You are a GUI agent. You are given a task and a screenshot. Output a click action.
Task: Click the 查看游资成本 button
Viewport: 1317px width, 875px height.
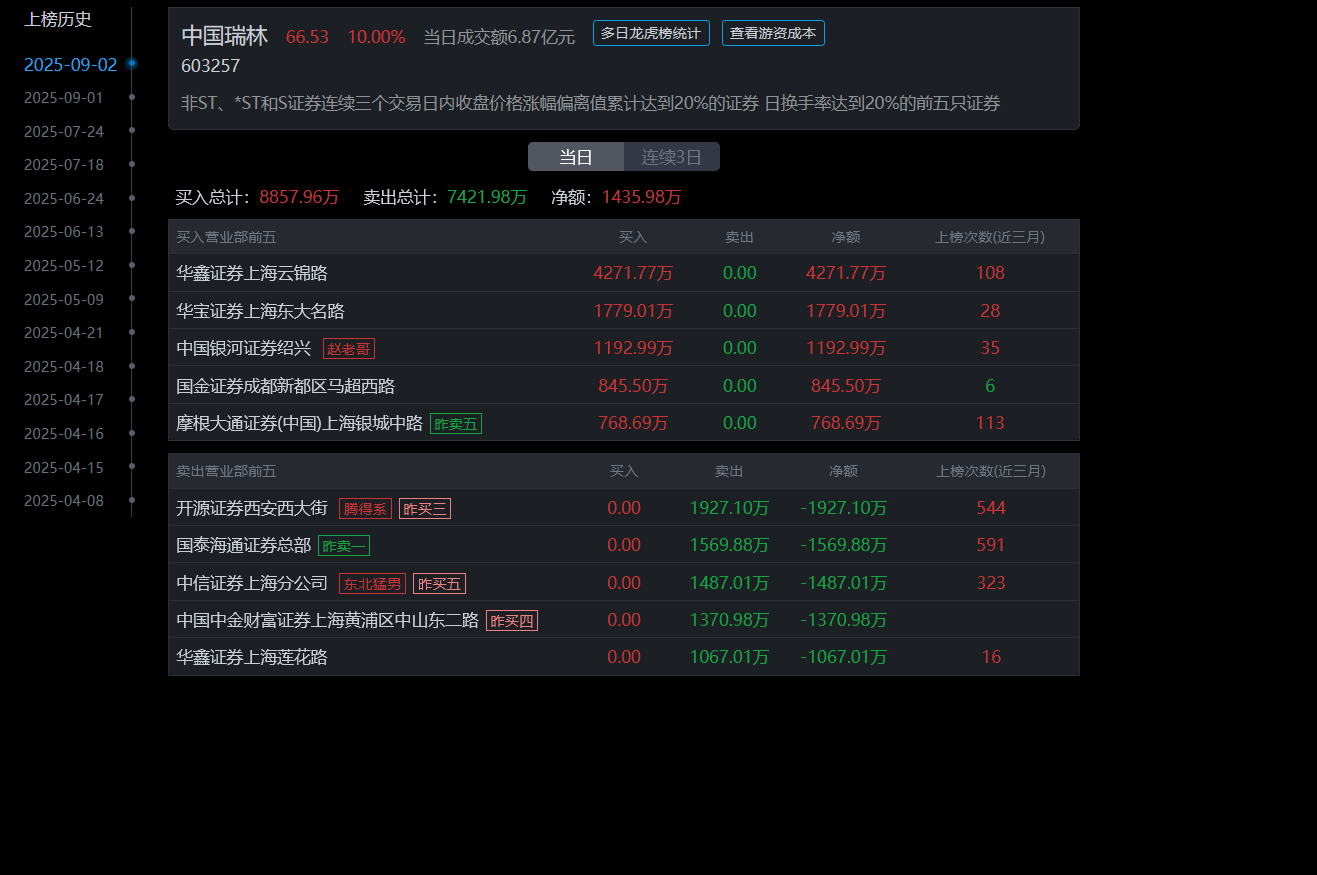pyautogui.click(x=773, y=33)
